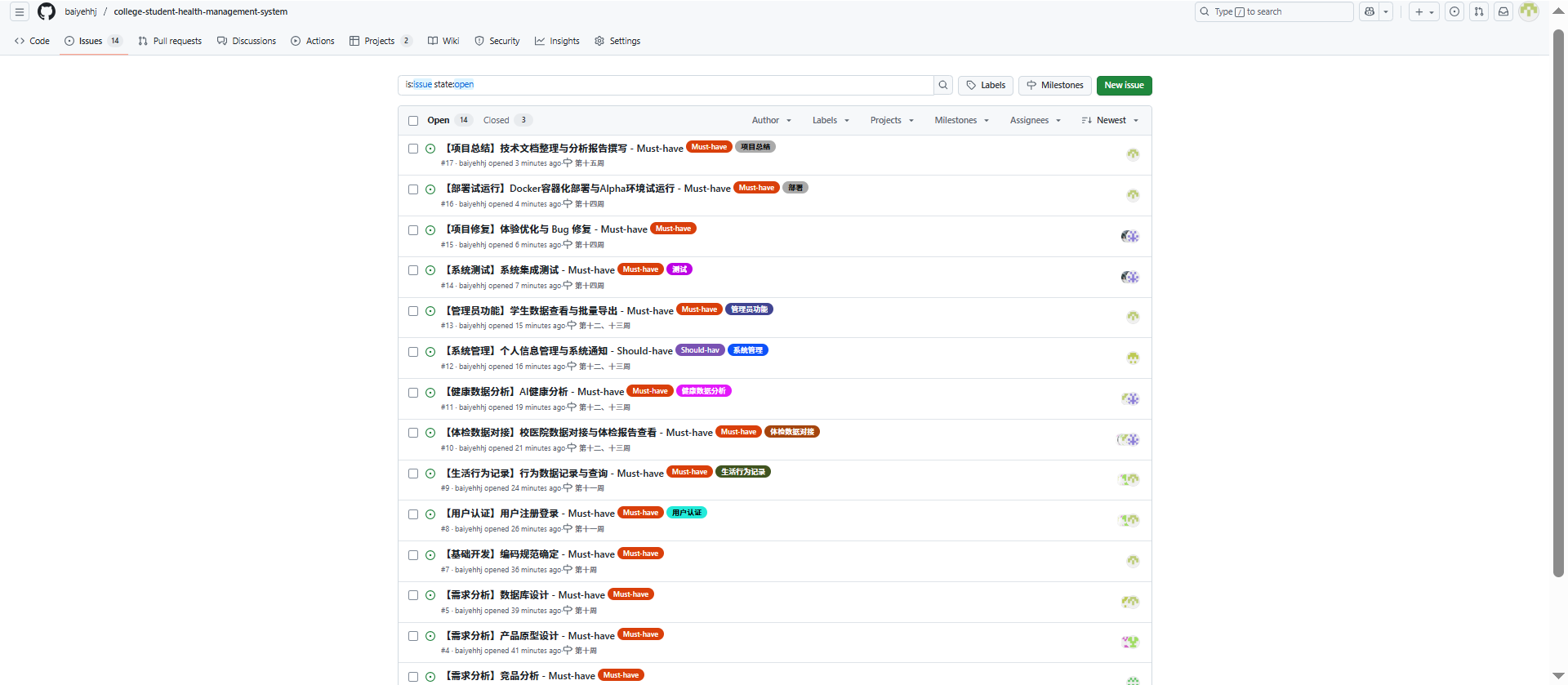1568x685 pixels.
Task: Open the hamburger navigation menu
Action: [20, 12]
